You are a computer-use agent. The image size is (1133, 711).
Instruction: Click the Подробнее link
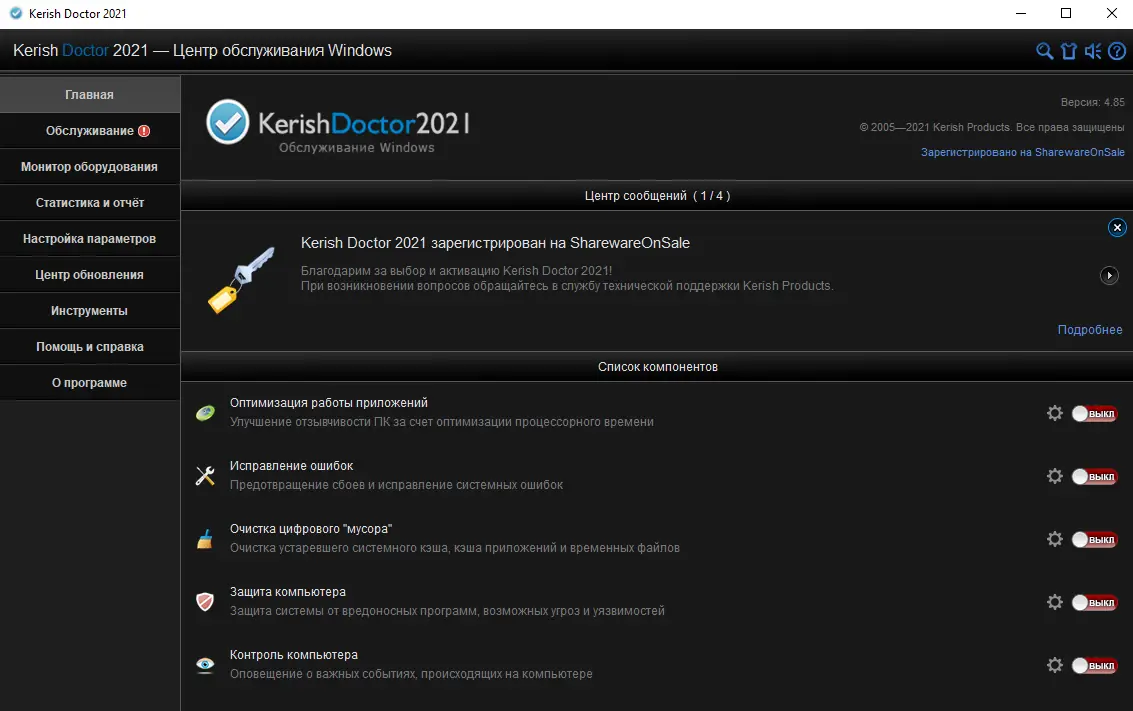(x=1089, y=329)
